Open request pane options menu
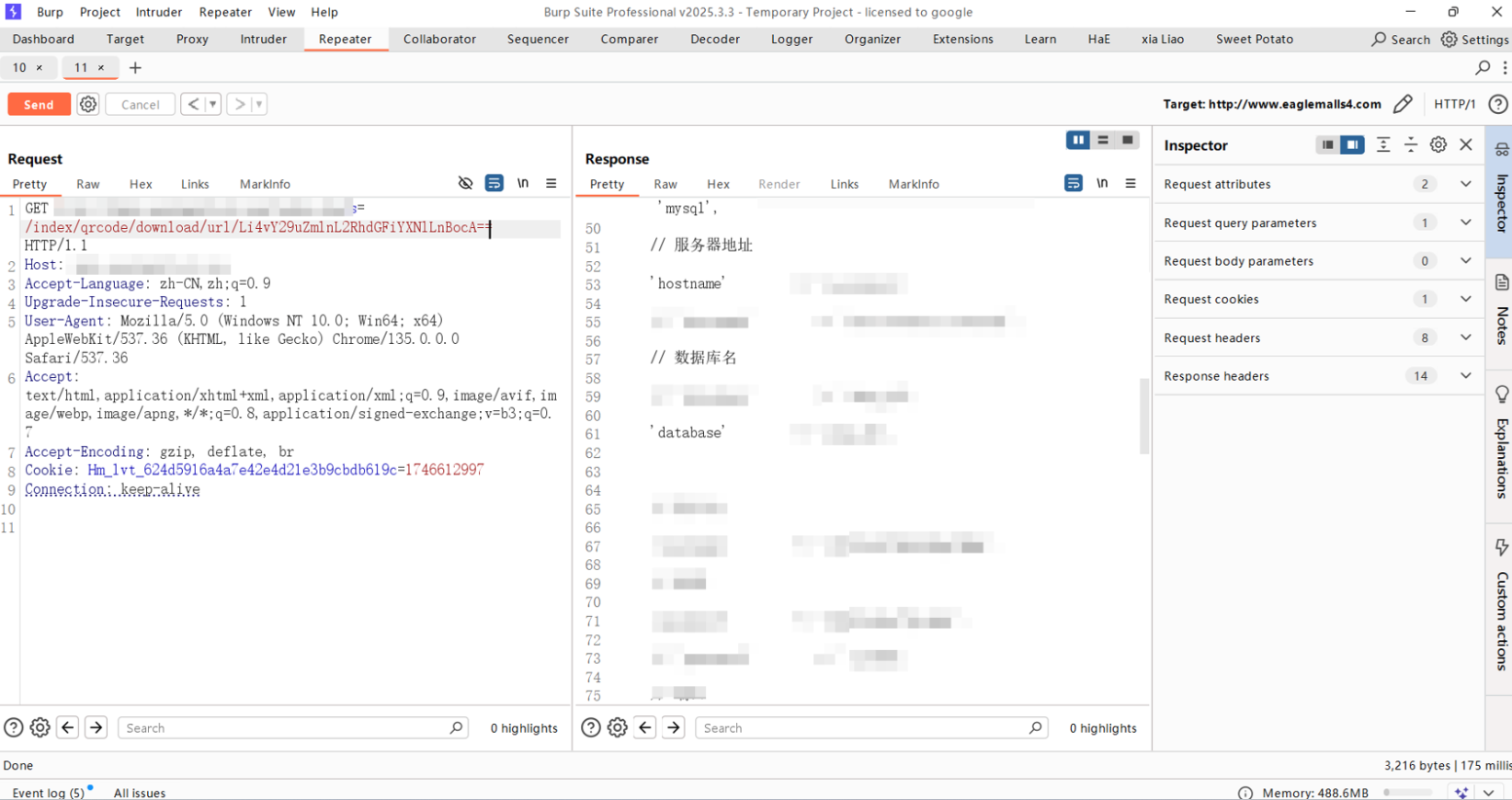This screenshot has height=800, width=1512. (551, 183)
